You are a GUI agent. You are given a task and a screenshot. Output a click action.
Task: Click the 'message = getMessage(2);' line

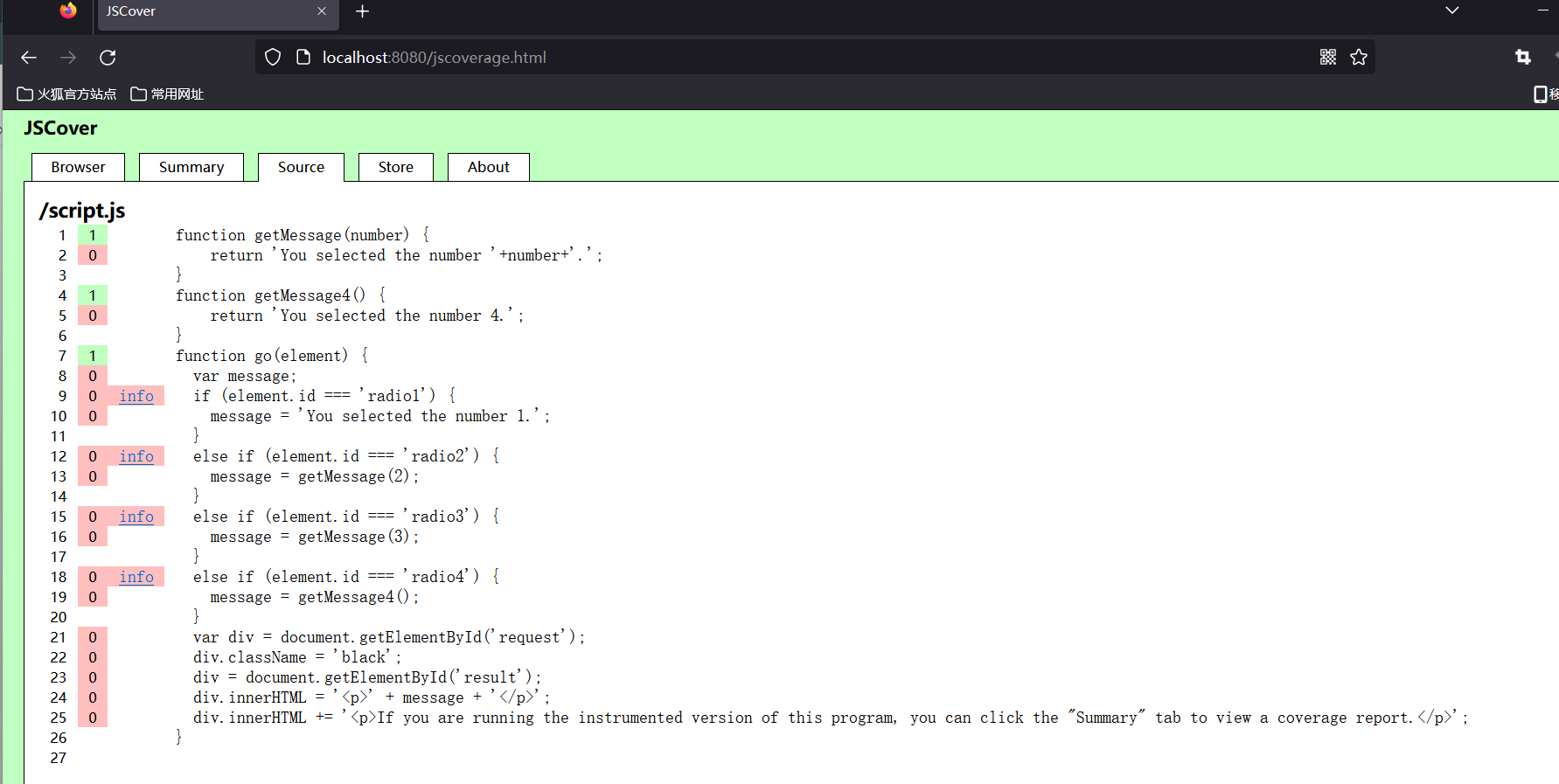coord(315,476)
